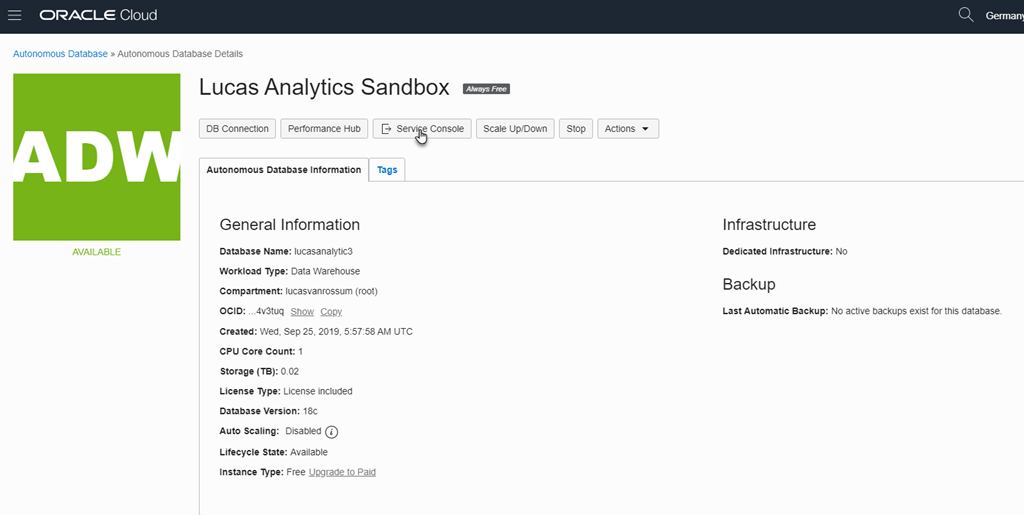Viewport: 1024px width, 515px height.
Task: Open the Germany region selector
Action: click(1003, 15)
